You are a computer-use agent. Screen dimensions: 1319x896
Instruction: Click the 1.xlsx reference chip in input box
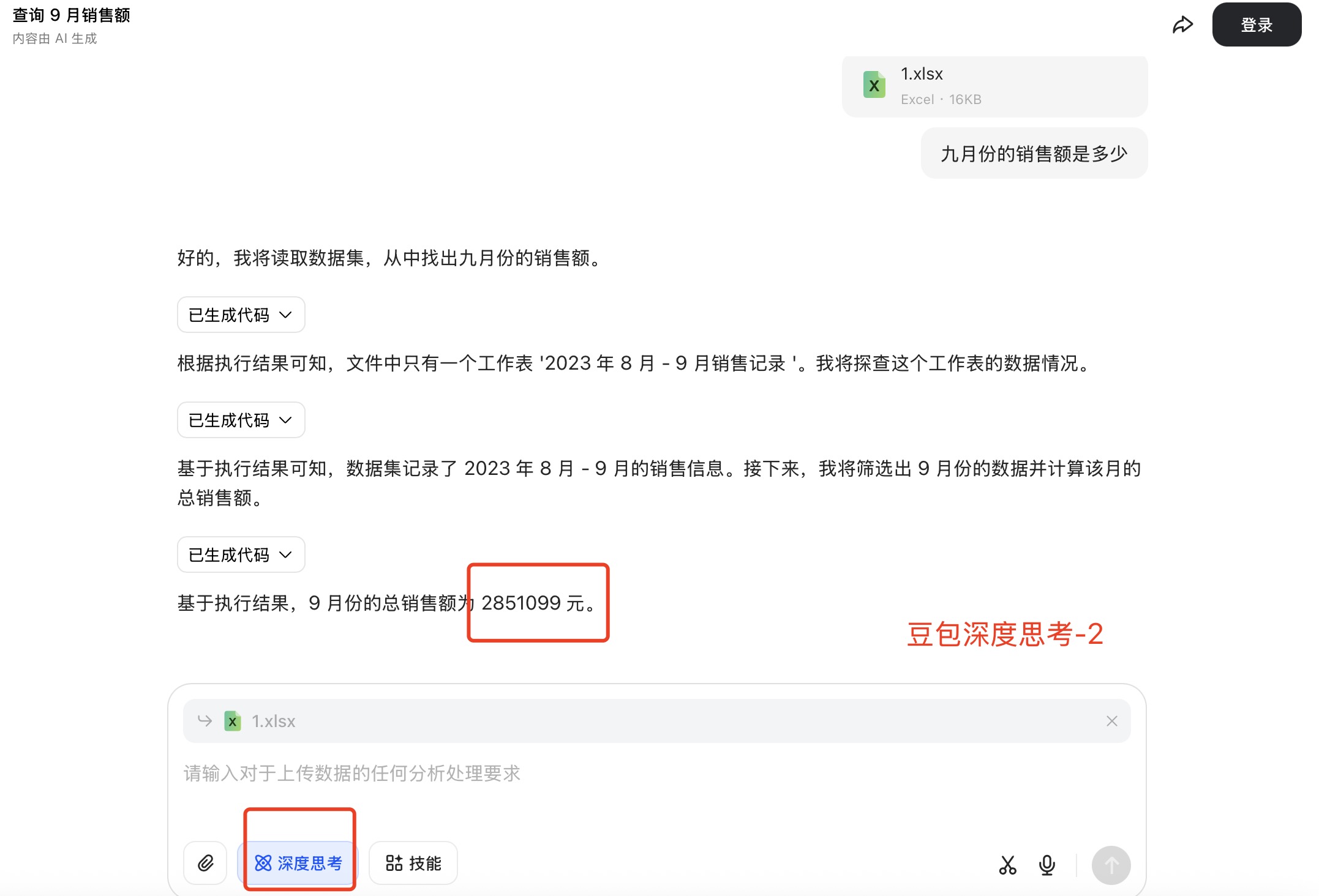(x=274, y=721)
